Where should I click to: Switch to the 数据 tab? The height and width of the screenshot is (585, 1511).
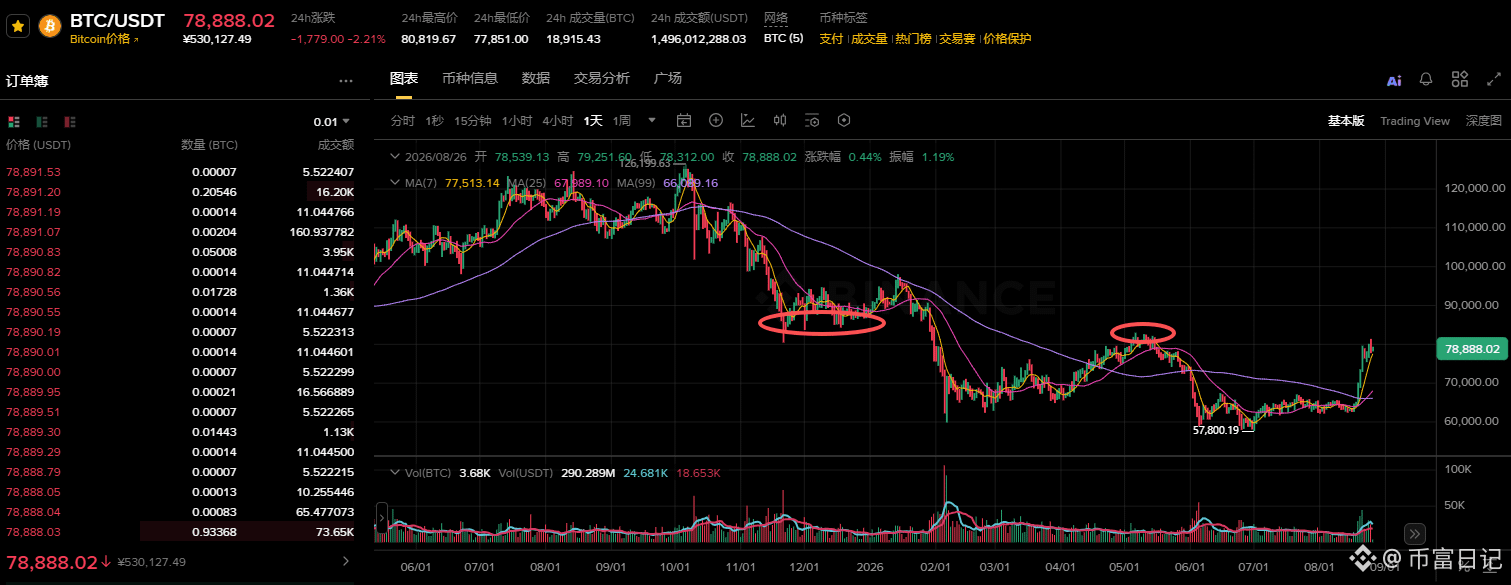536,78
